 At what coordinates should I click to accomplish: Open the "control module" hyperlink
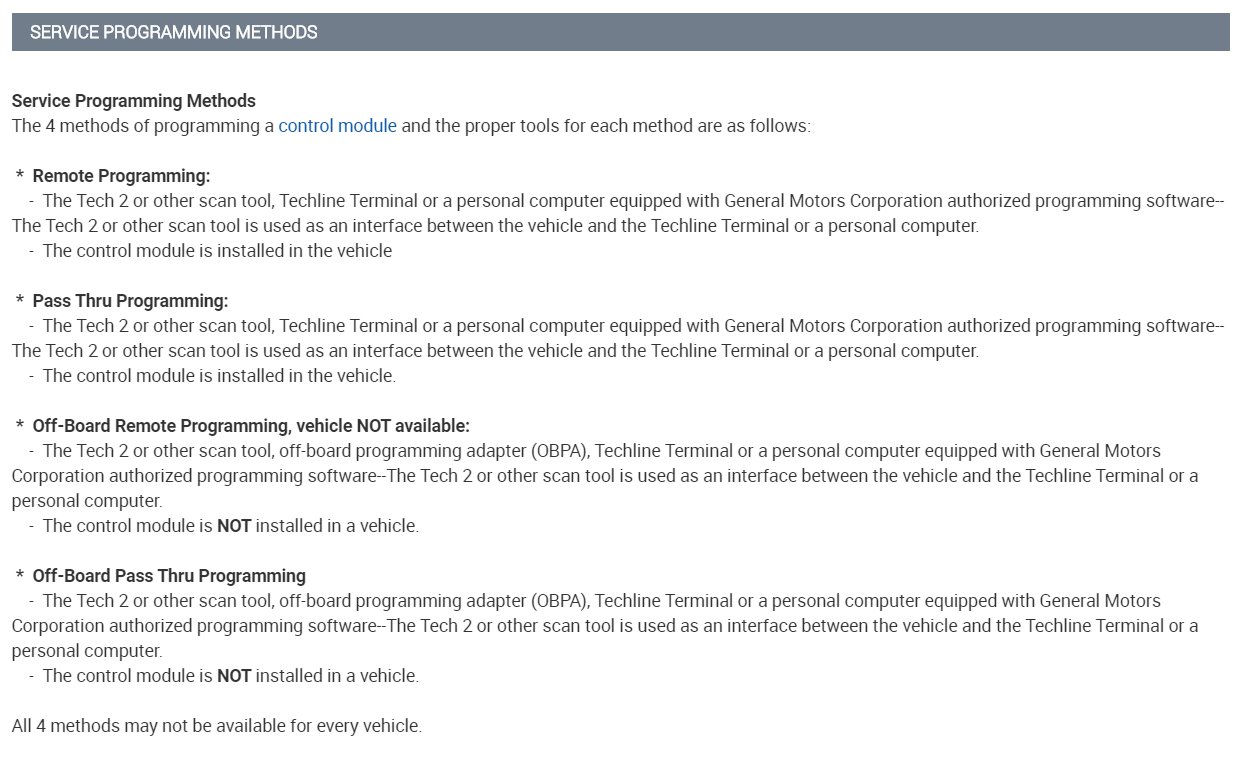tap(337, 126)
